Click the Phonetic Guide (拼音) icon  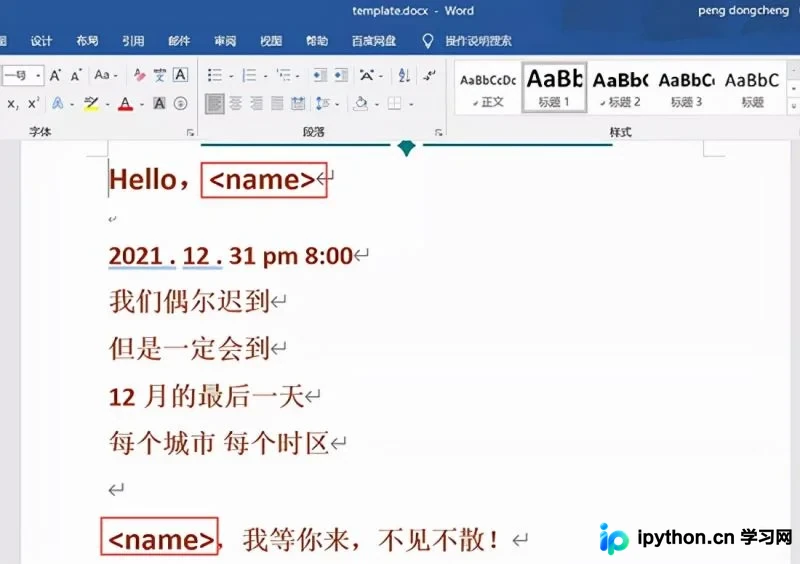click(160, 76)
